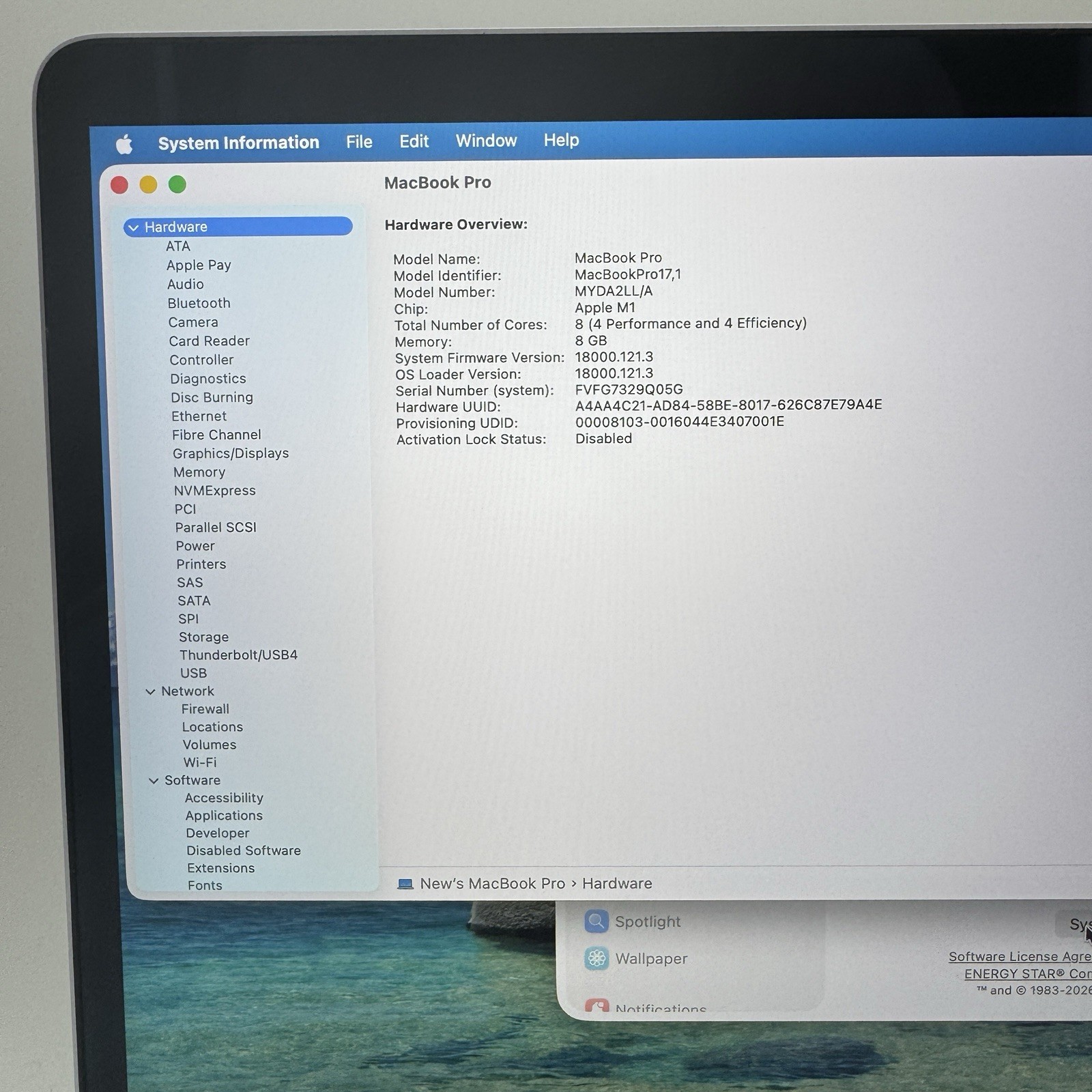This screenshot has width=1092, height=1092.
Task: Select Printers in the sidebar
Action: tap(201, 564)
